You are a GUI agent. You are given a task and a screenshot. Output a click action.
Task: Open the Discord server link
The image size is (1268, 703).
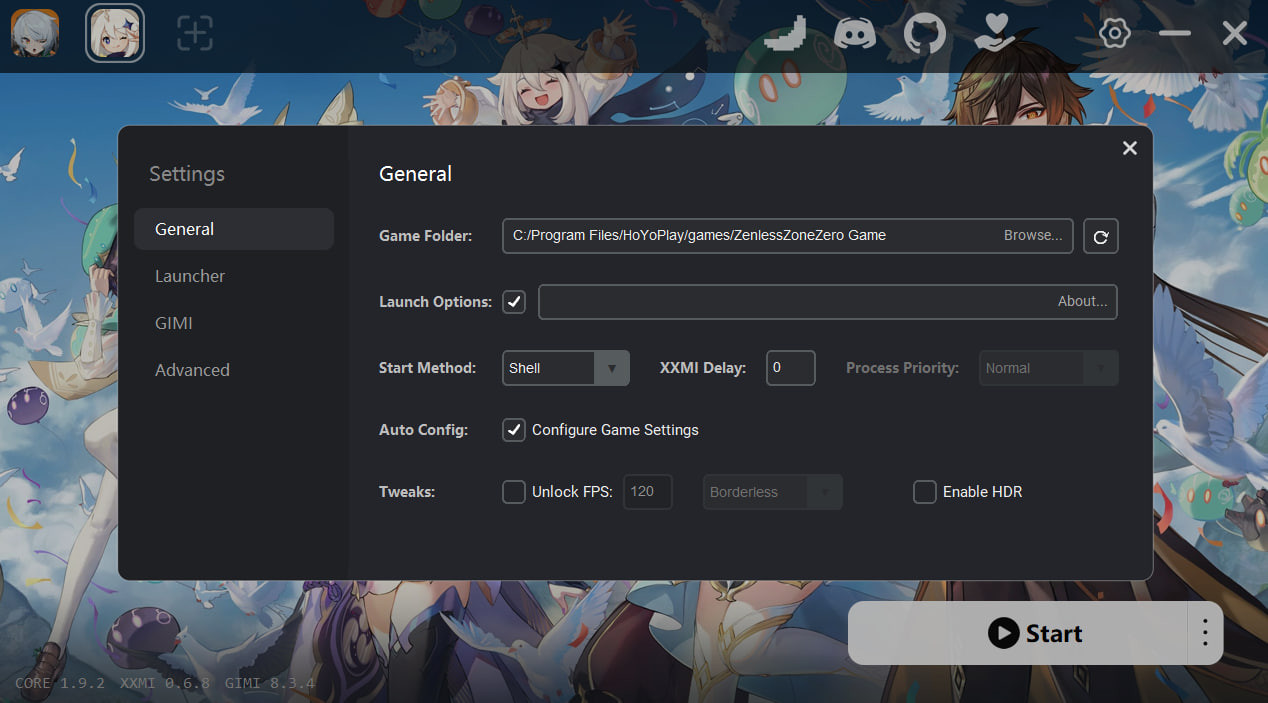click(855, 33)
